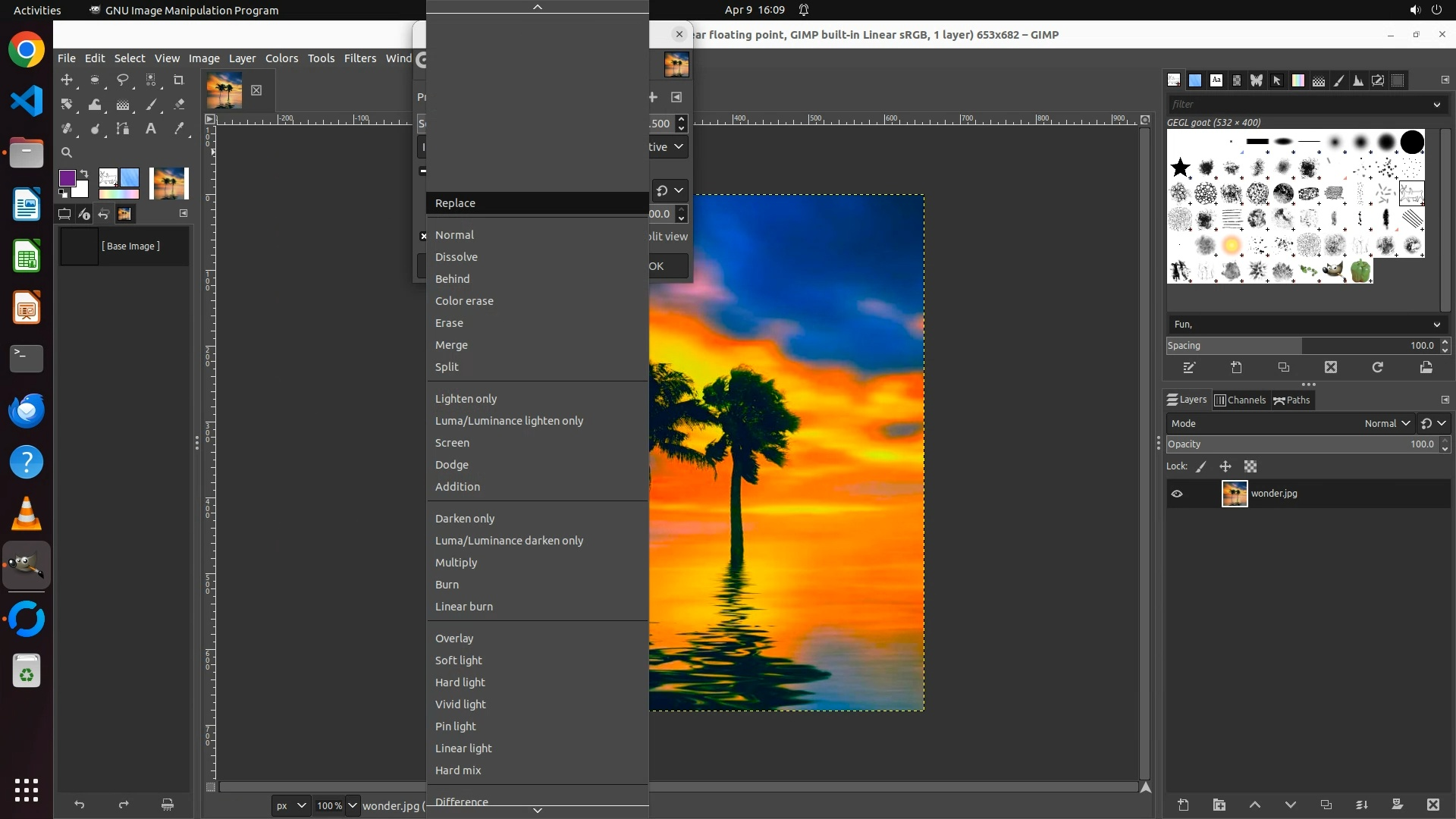Viewport: 1456px width, 819px height.
Task: Click the Paths tool icon
Action: (123, 129)
